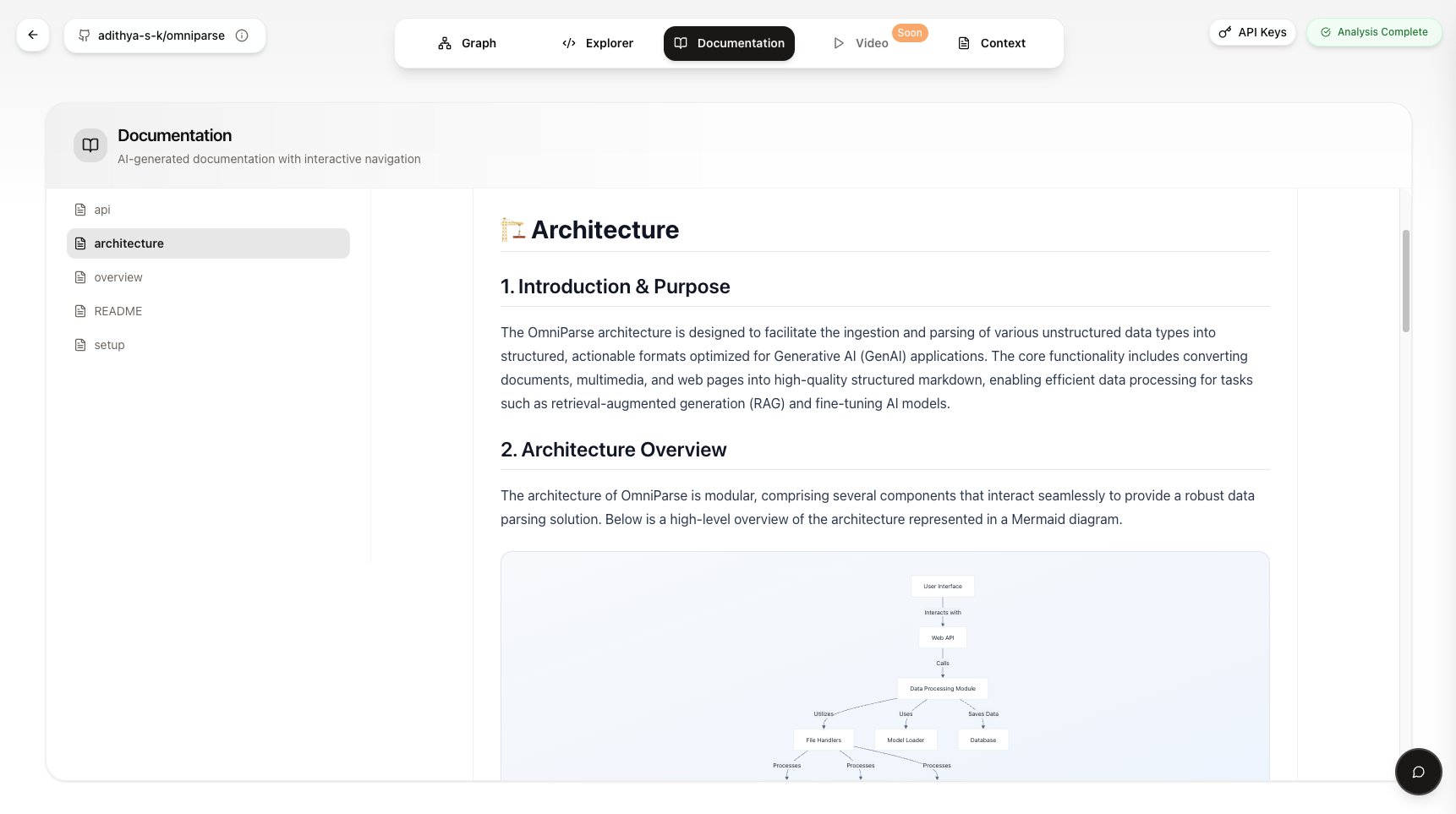The image size is (1456, 814).
Task: Click the Documentation book icon in the header
Action: pyautogui.click(x=90, y=145)
